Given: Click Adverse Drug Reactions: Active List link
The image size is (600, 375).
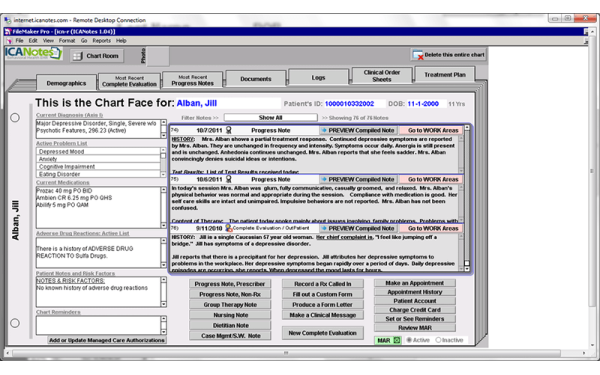Looking at the screenshot, I should (x=82, y=233).
